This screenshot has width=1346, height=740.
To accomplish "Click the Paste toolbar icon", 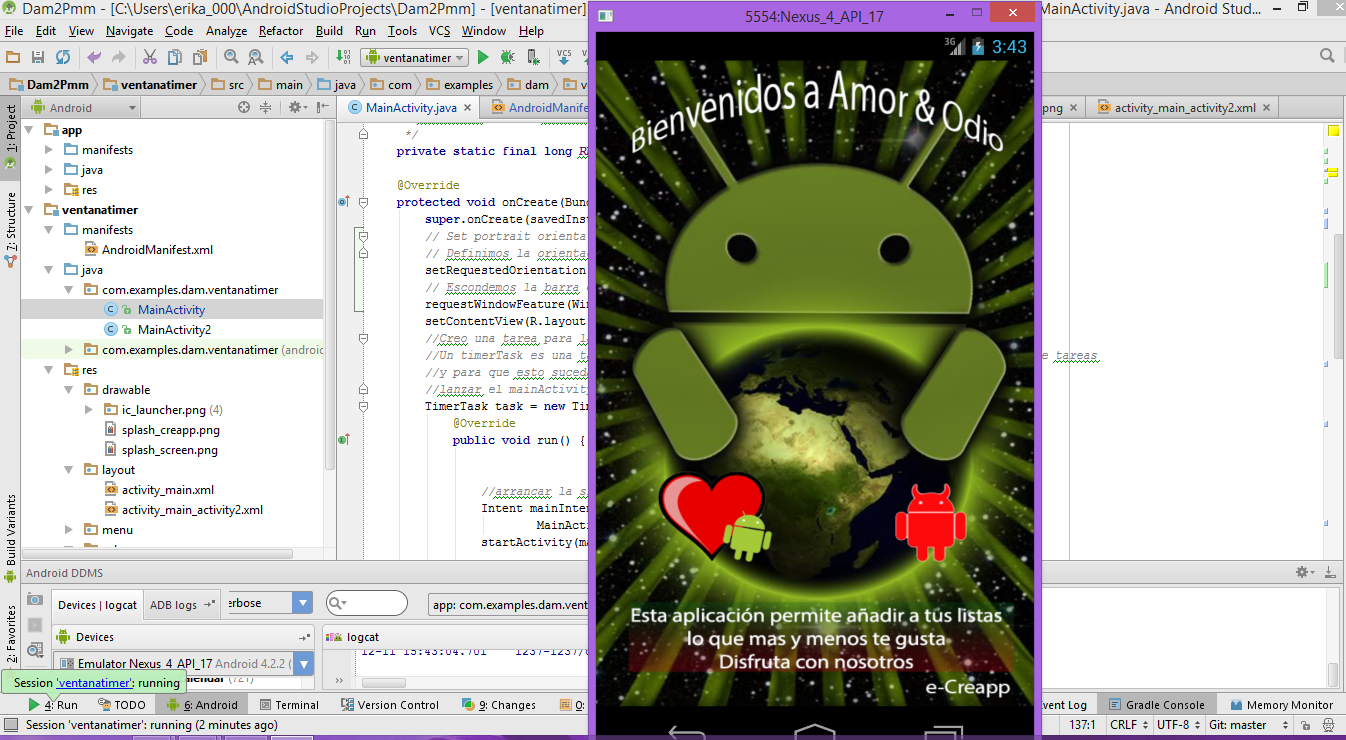I will tap(199, 58).
